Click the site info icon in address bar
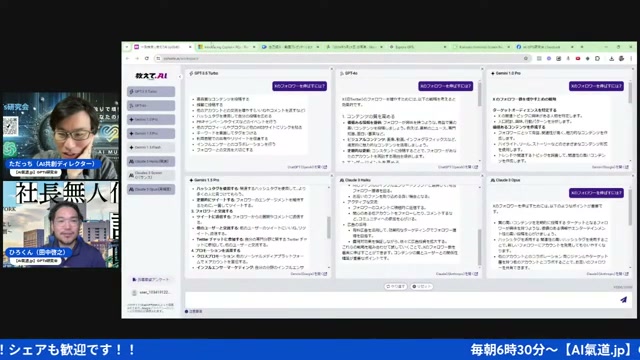640x360 pixels. pyautogui.click(x=158, y=58)
